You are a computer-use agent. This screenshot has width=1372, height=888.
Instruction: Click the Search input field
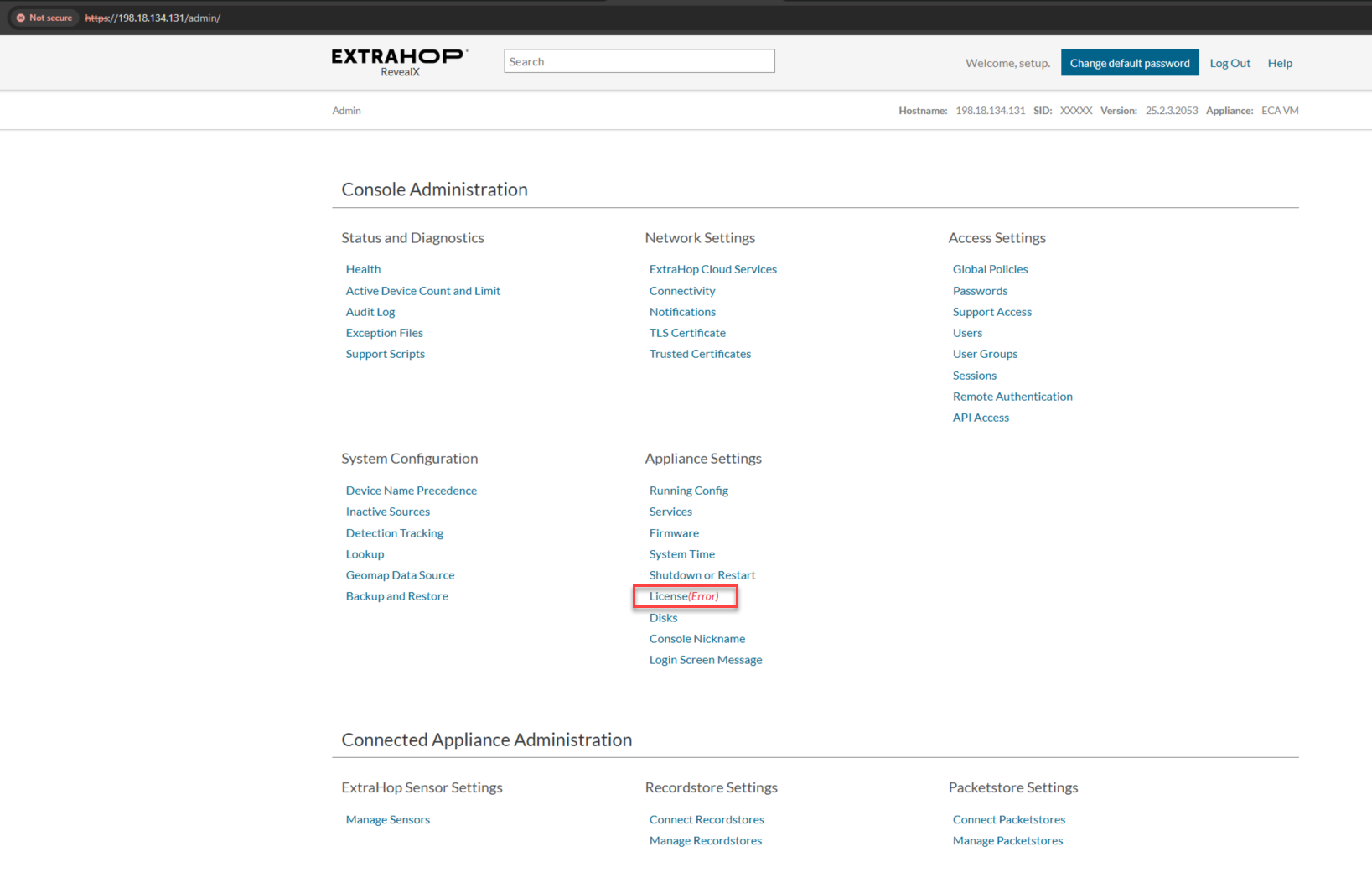[639, 61]
